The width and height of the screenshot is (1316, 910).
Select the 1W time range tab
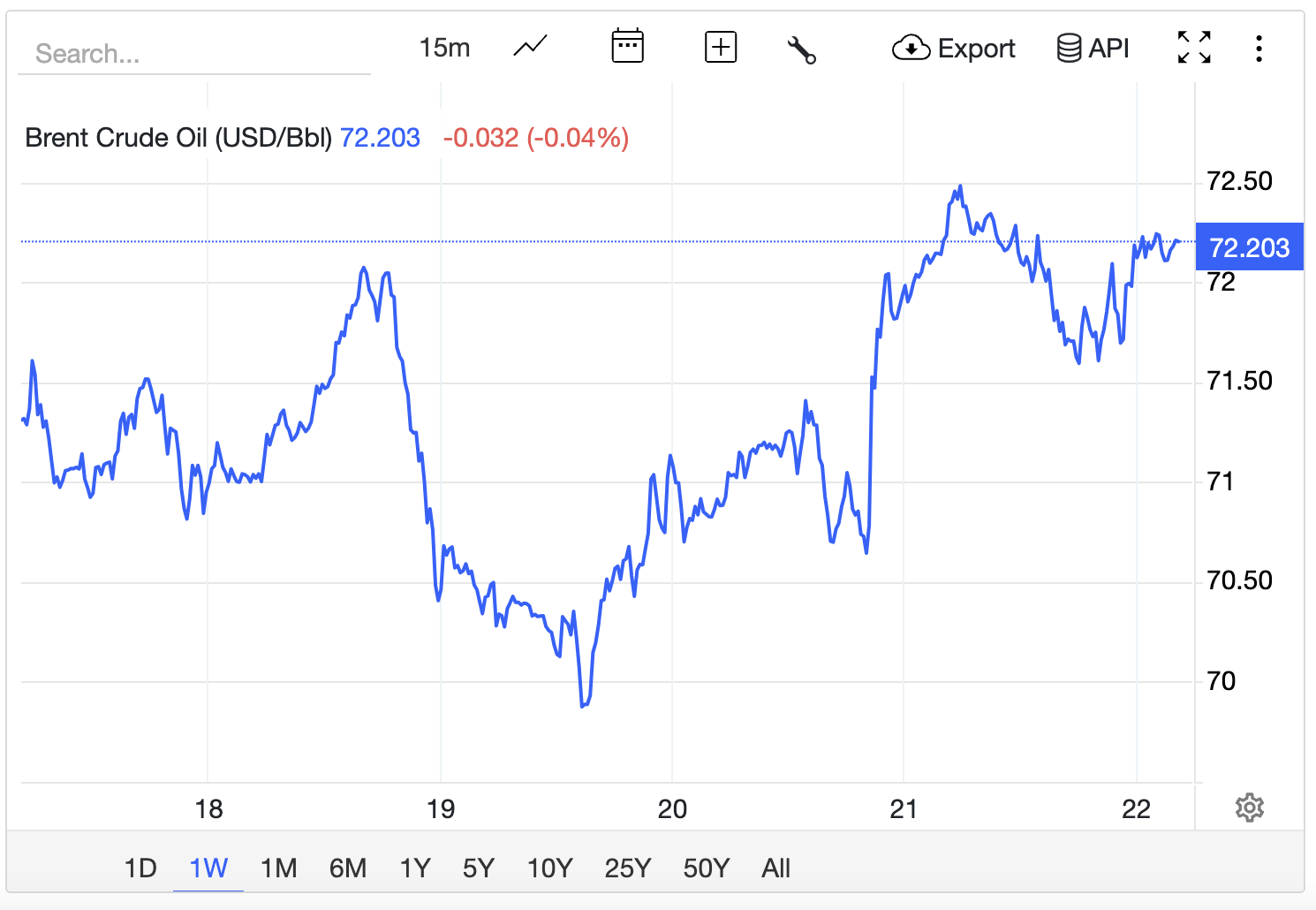click(x=208, y=868)
